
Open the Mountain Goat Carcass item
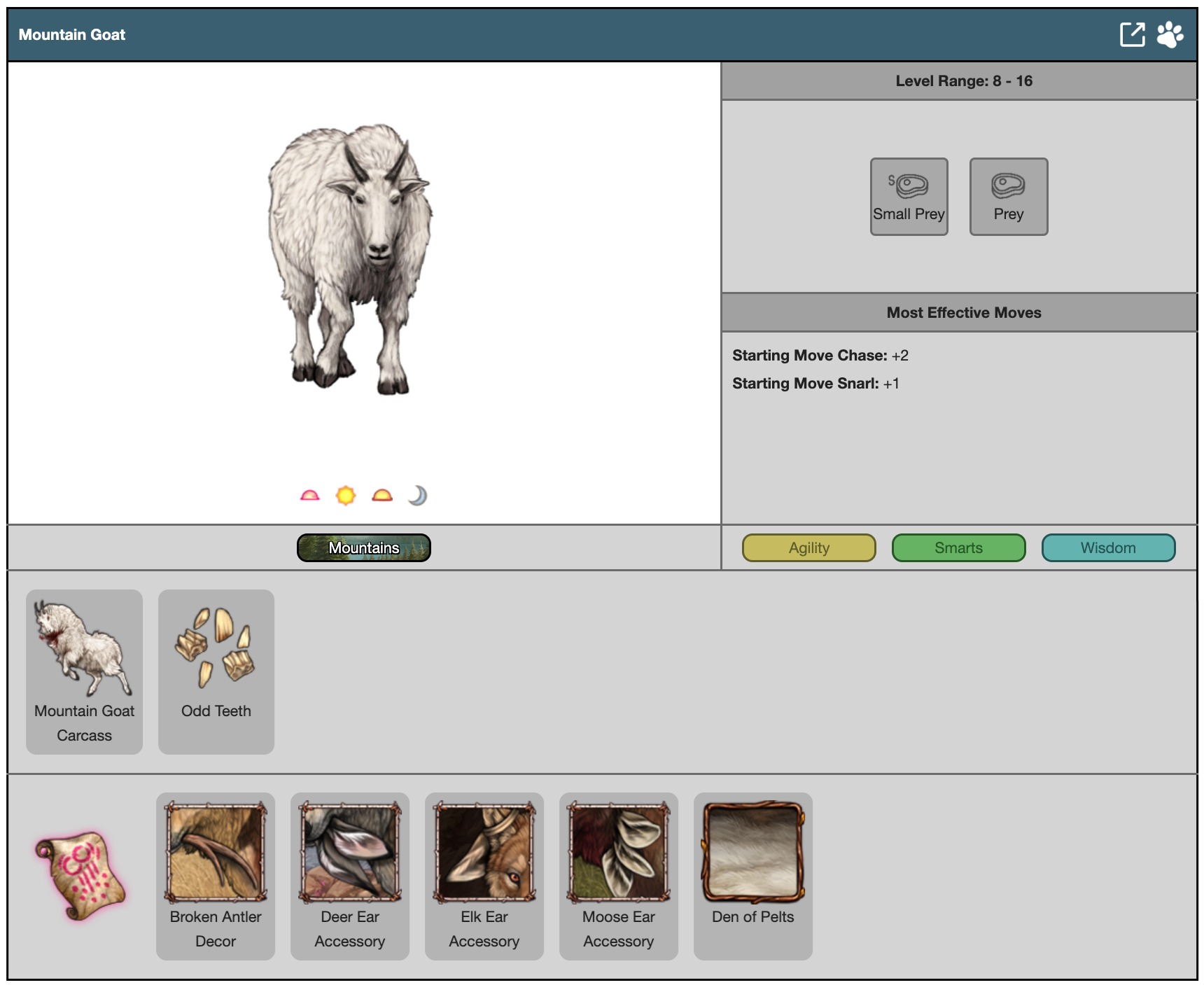[x=84, y=671]
